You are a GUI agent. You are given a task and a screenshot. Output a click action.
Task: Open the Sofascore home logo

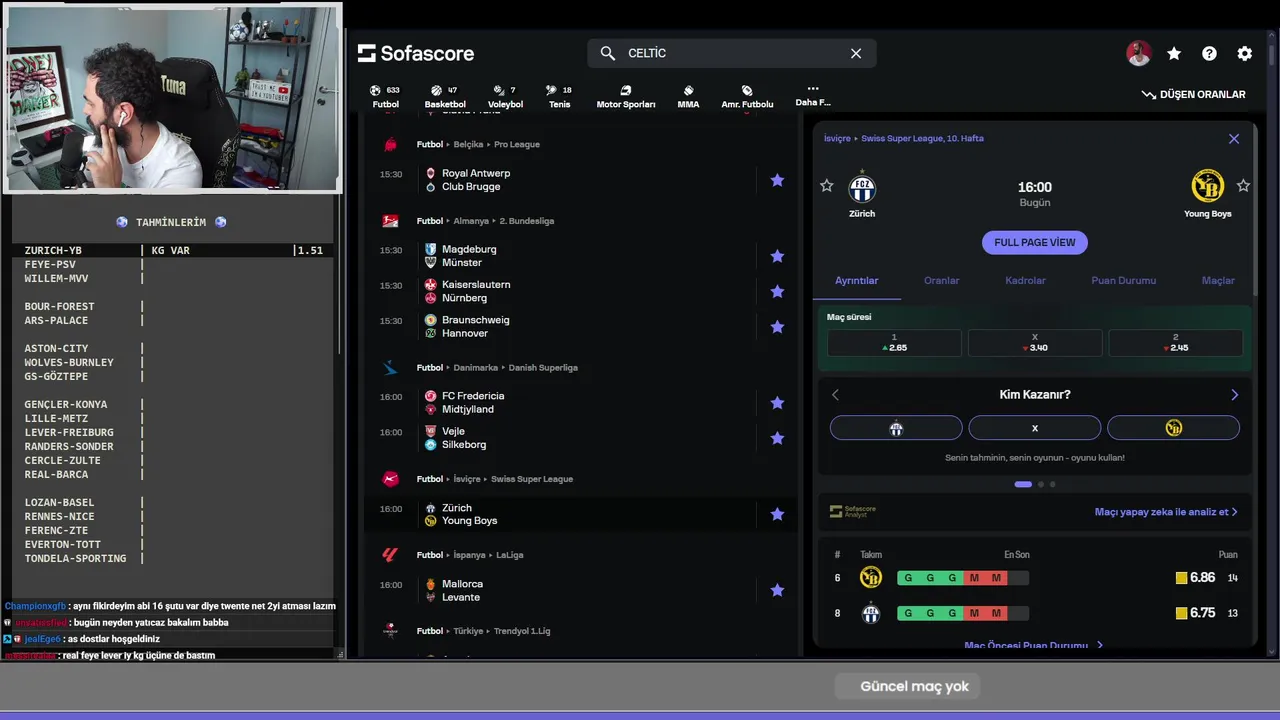click(416, 53)
